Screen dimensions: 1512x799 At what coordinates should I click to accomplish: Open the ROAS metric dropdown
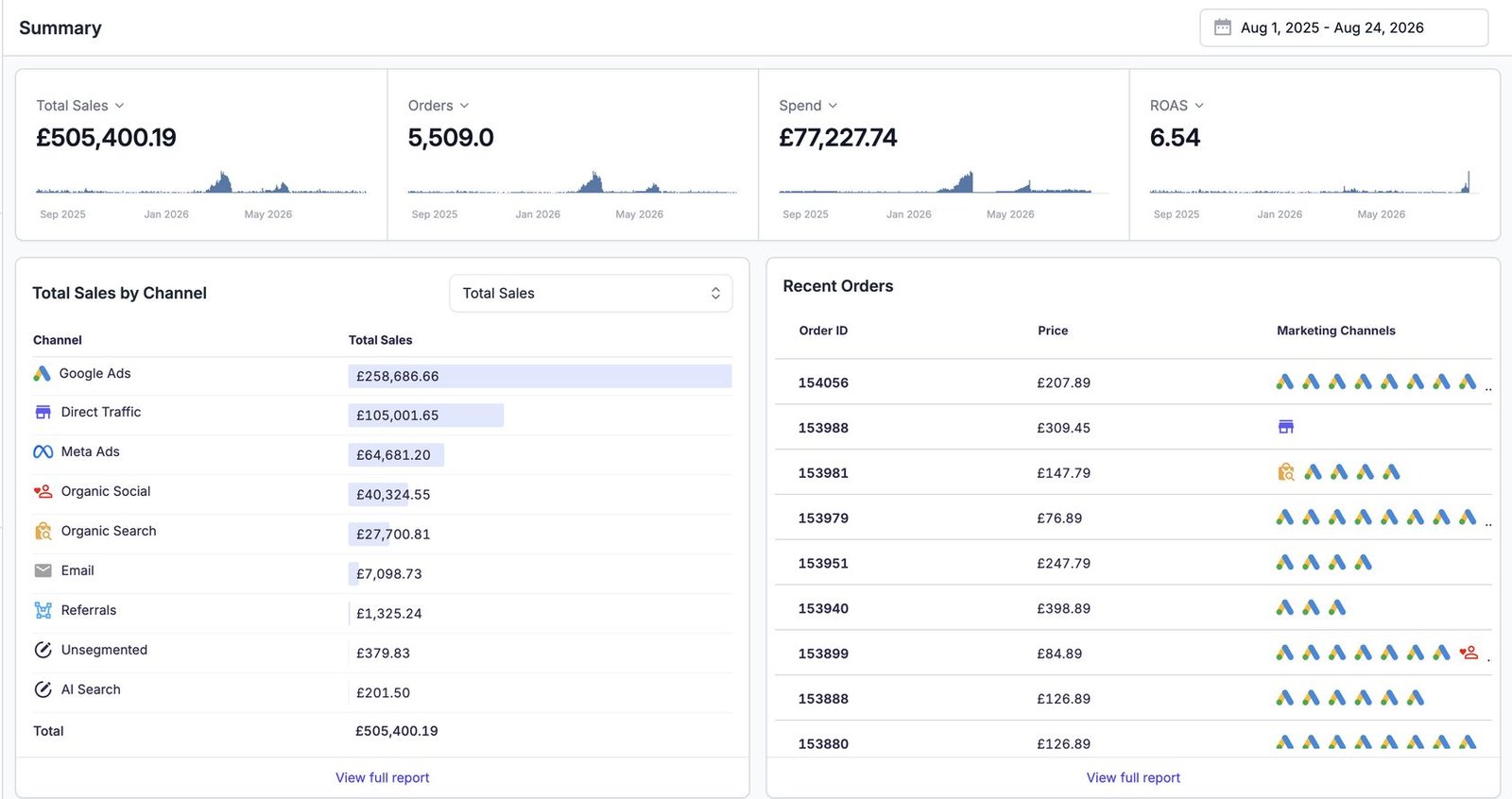1177,106
